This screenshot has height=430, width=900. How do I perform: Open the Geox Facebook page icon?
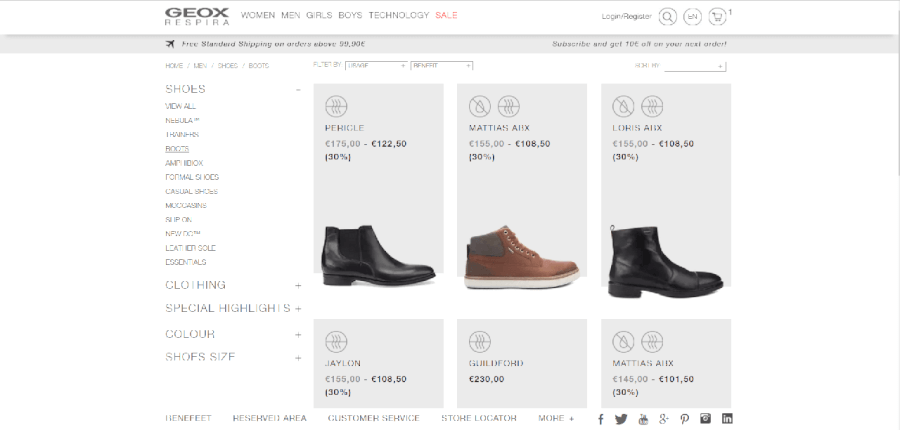coord(600,418)
